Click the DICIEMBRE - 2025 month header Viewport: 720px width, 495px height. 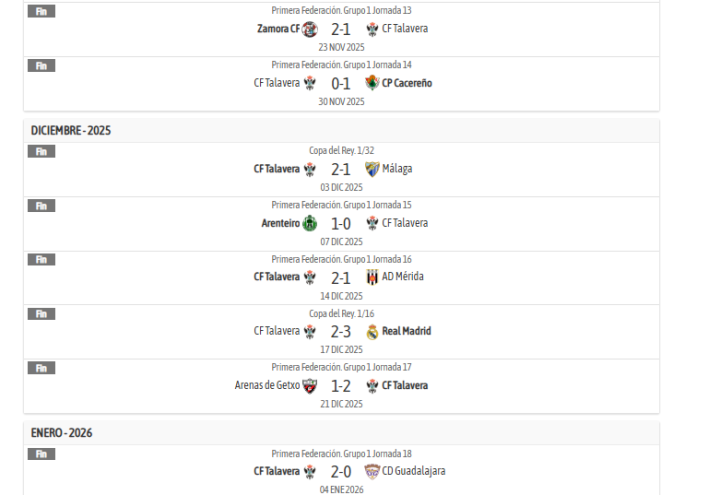(x=71, y=131)
